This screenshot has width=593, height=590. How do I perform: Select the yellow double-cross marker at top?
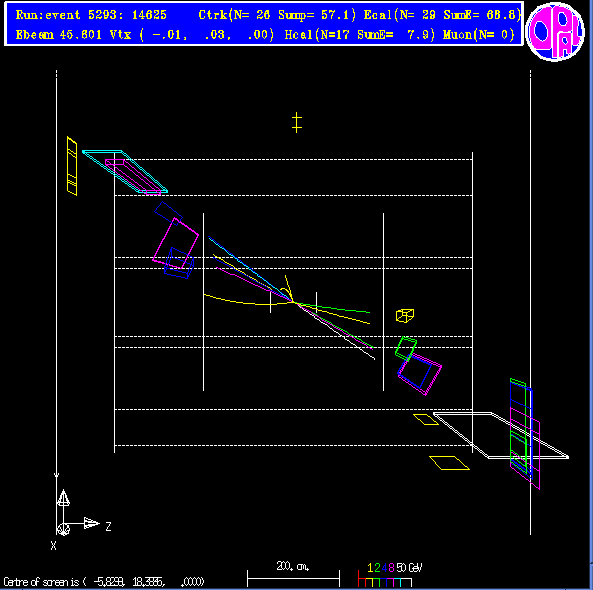click(297, 123)
